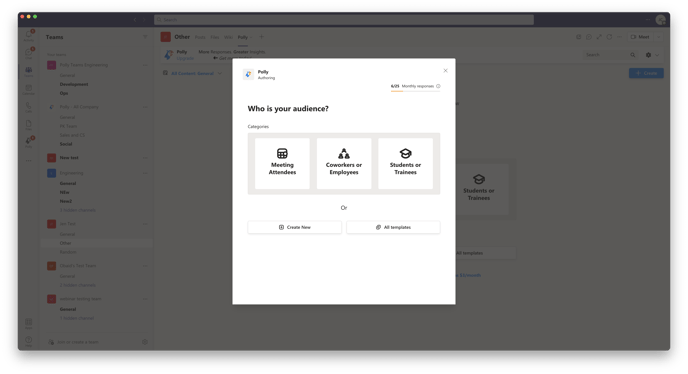Click the blue Create button
Screen dimensions: 688x374
[x=646, y=73]
